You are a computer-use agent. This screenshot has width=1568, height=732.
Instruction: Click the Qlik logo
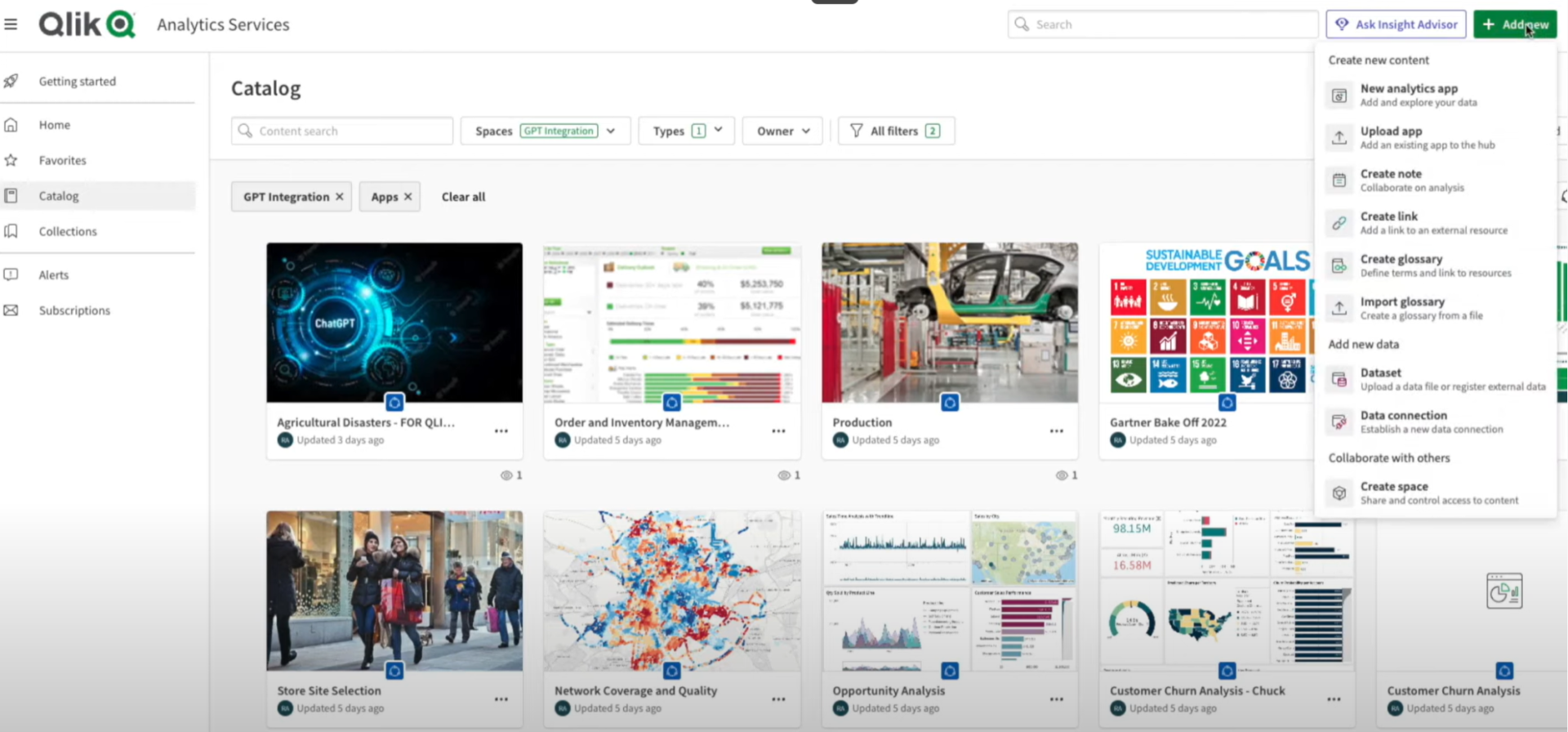tap(87, 25)
